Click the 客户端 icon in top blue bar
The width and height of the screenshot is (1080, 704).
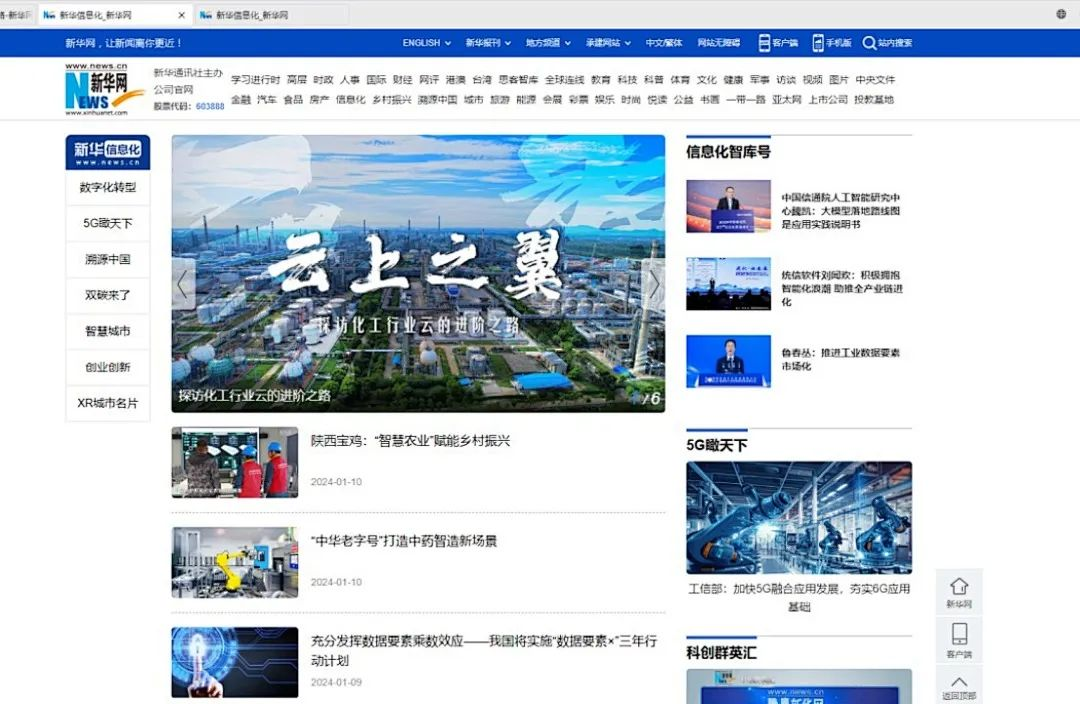[x=764, y=43]
